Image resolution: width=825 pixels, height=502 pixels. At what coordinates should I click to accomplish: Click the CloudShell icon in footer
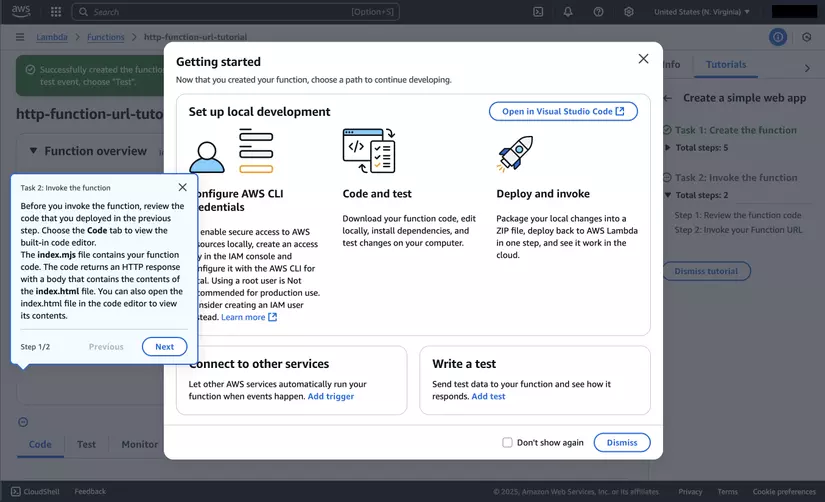coord(16,491)
